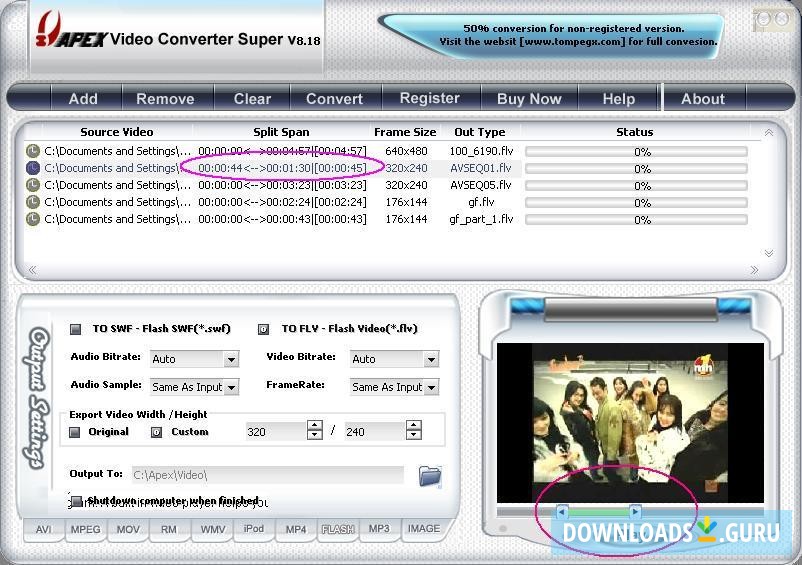
Task: Switch to the MPEG format tab
Action: coord(85,529)
